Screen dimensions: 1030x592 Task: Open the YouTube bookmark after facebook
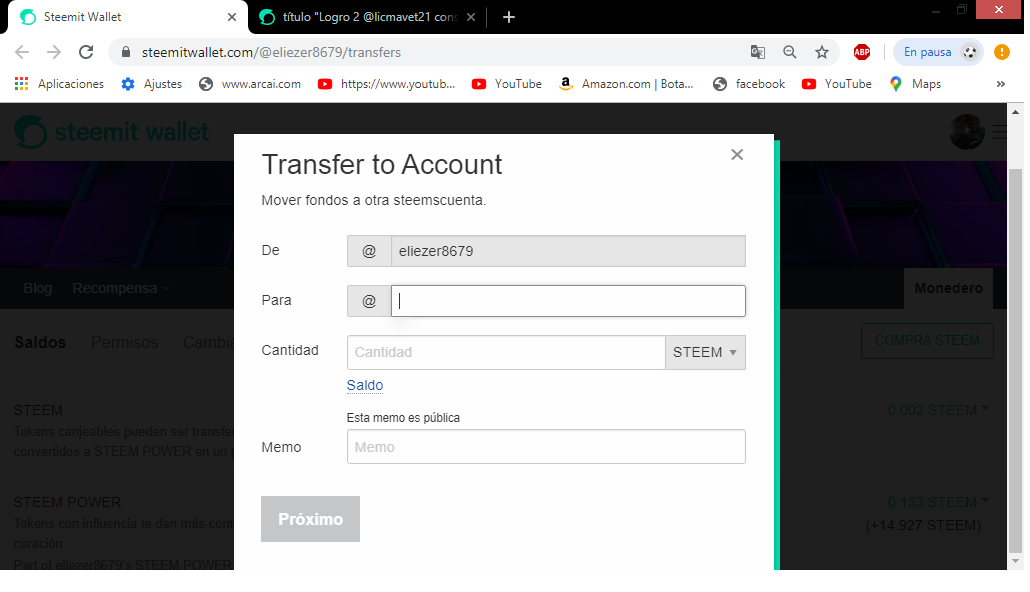(837, 83)
